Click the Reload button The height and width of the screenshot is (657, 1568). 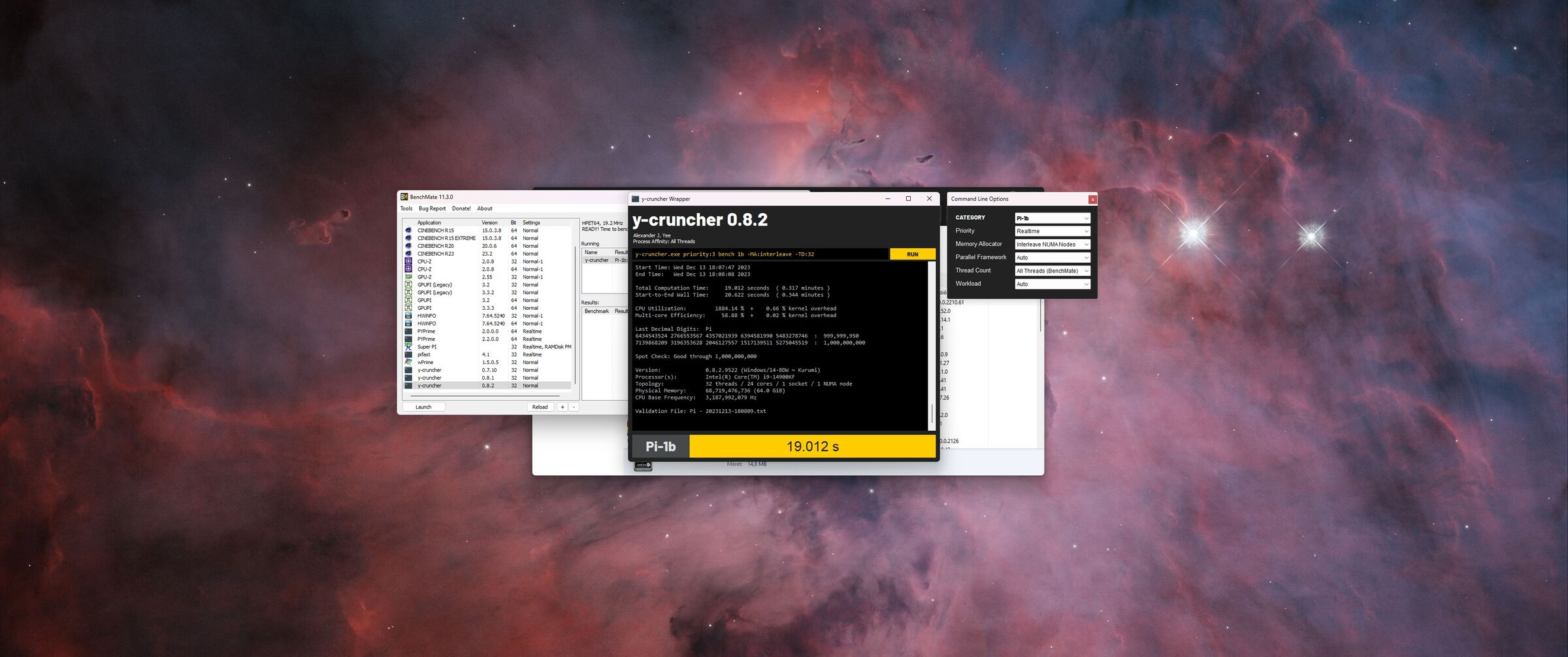540,407
